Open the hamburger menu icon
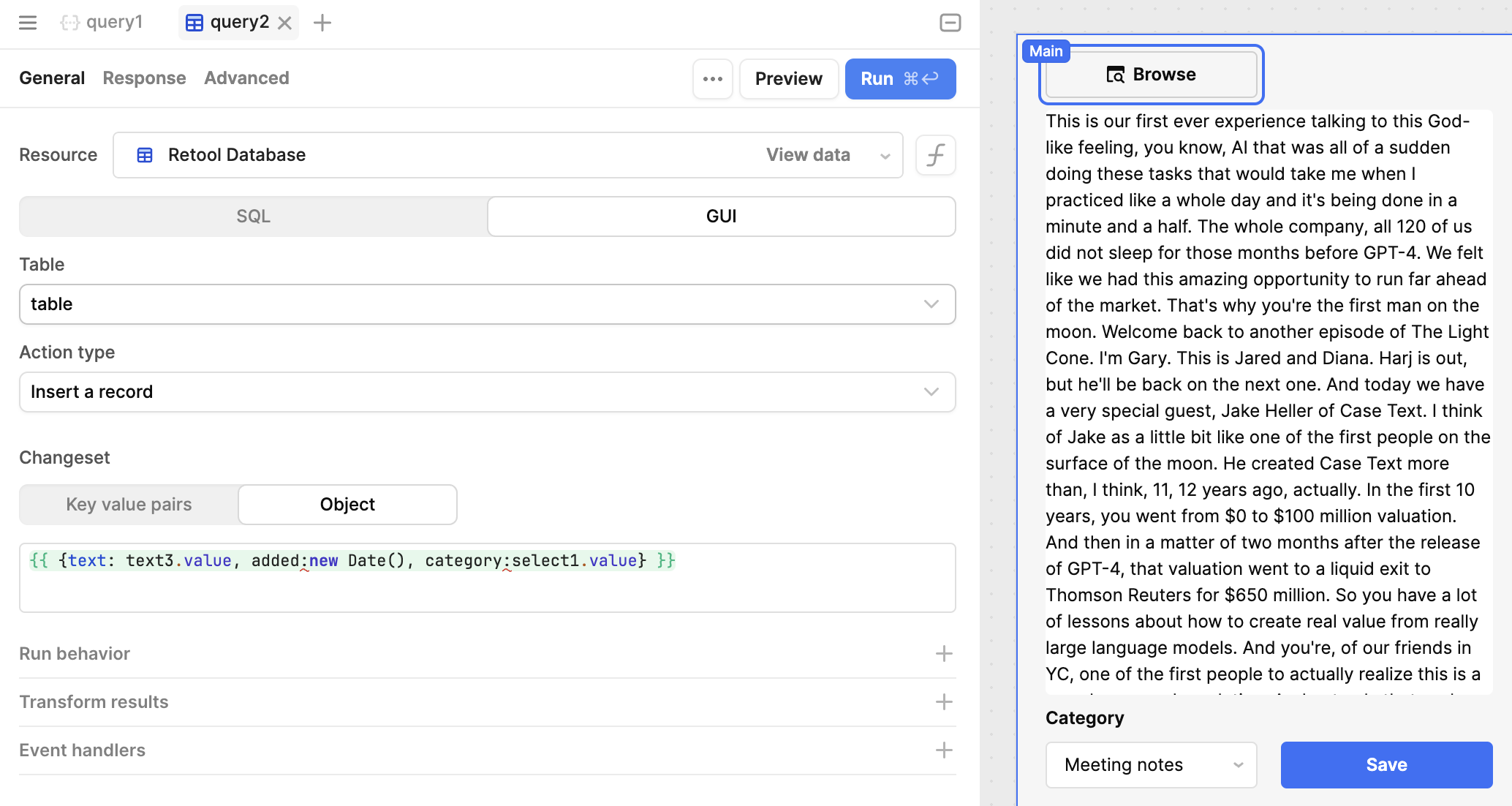Viewport: 1512px width, 806px height. 28,23
